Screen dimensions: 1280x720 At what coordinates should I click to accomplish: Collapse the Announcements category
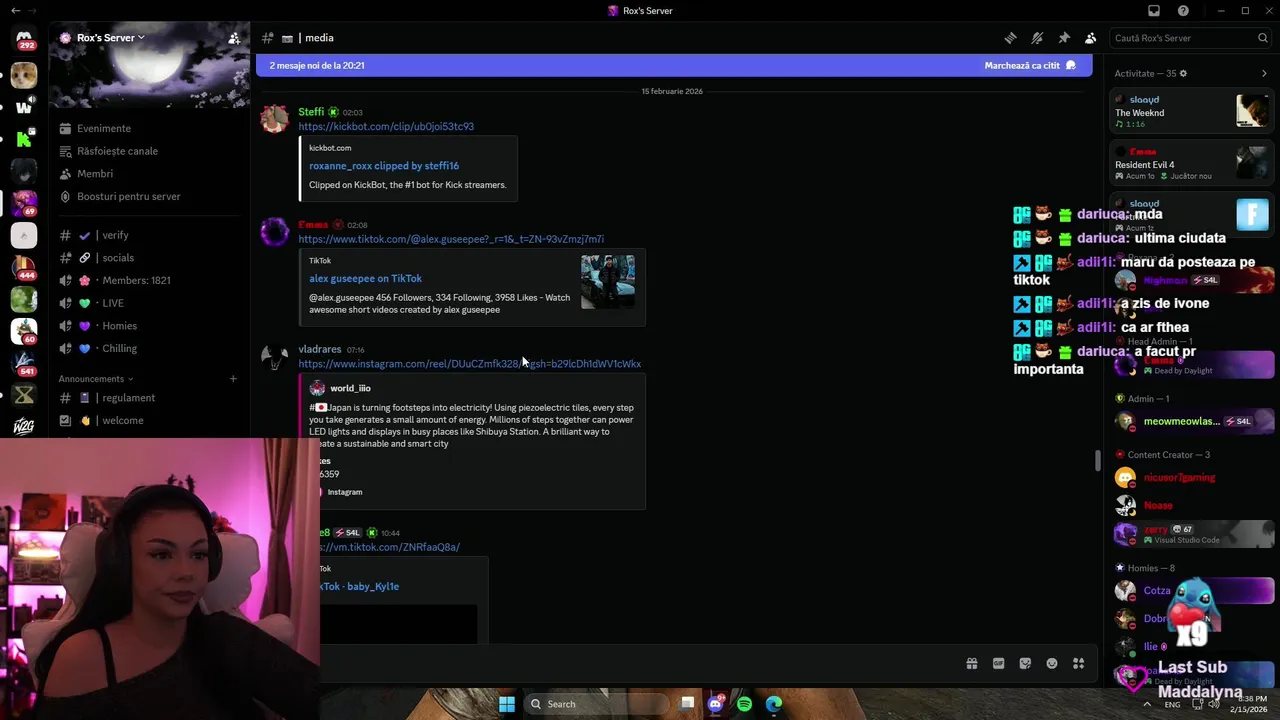pyautogui.click(x=95, y=379)
